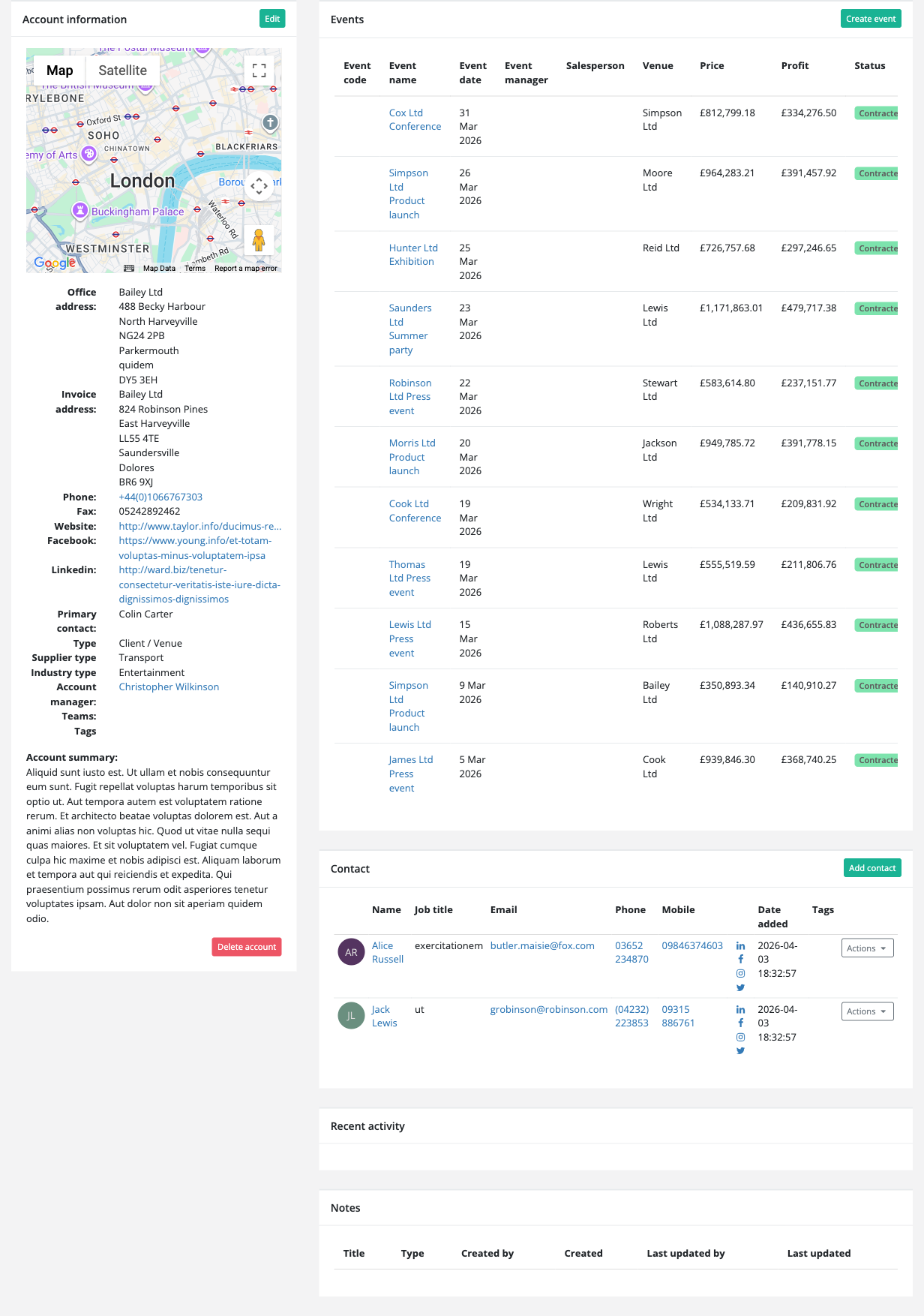The width and height of the screenshot is (924, 1316).
Task: Click the JL avatar for Jack Lewis
Action: (x=351, y=1016)
